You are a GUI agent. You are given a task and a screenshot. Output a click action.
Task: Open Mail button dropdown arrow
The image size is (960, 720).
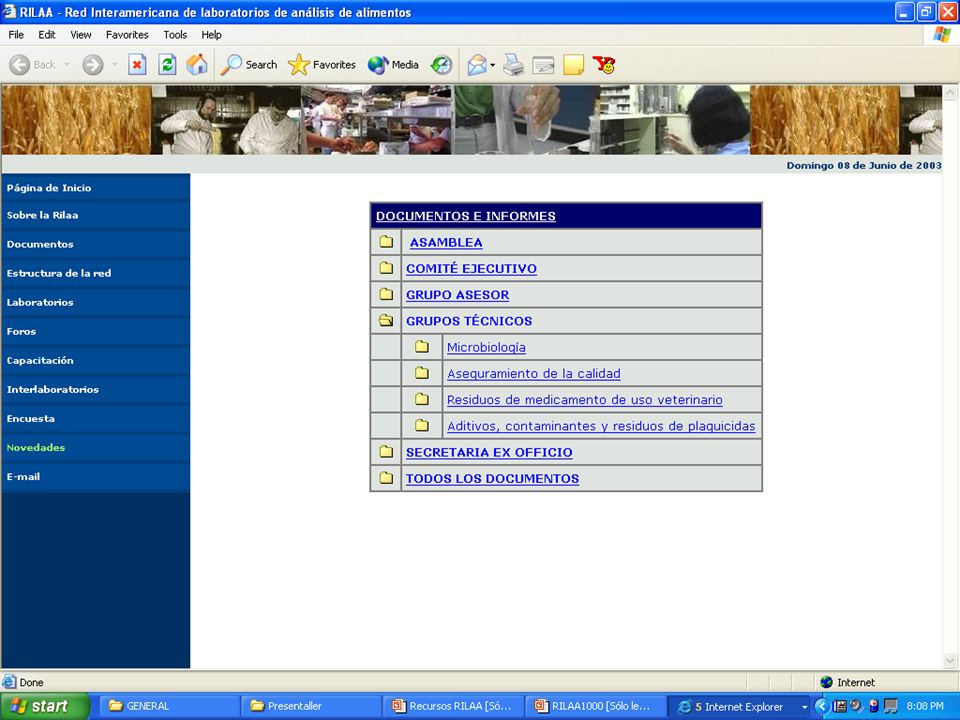click(492, 65)
